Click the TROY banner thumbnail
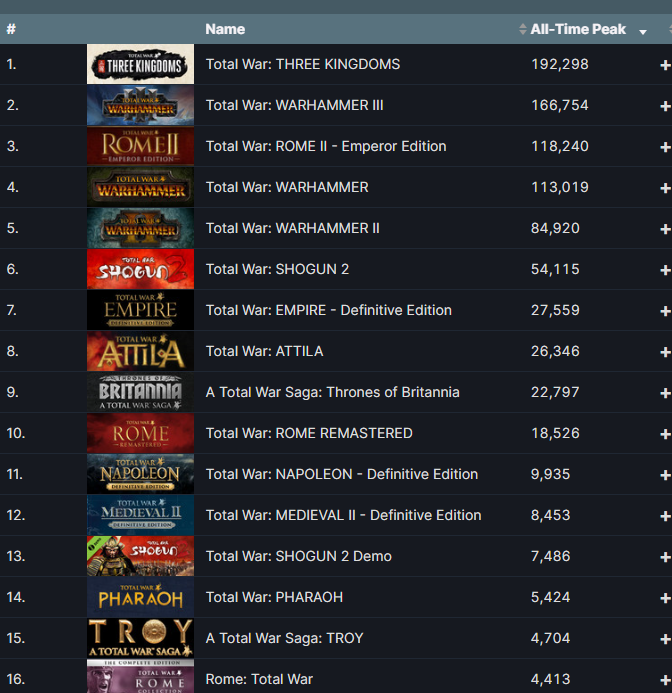The width and height of the screenshot is (672, 693). [x=141, y=638]
